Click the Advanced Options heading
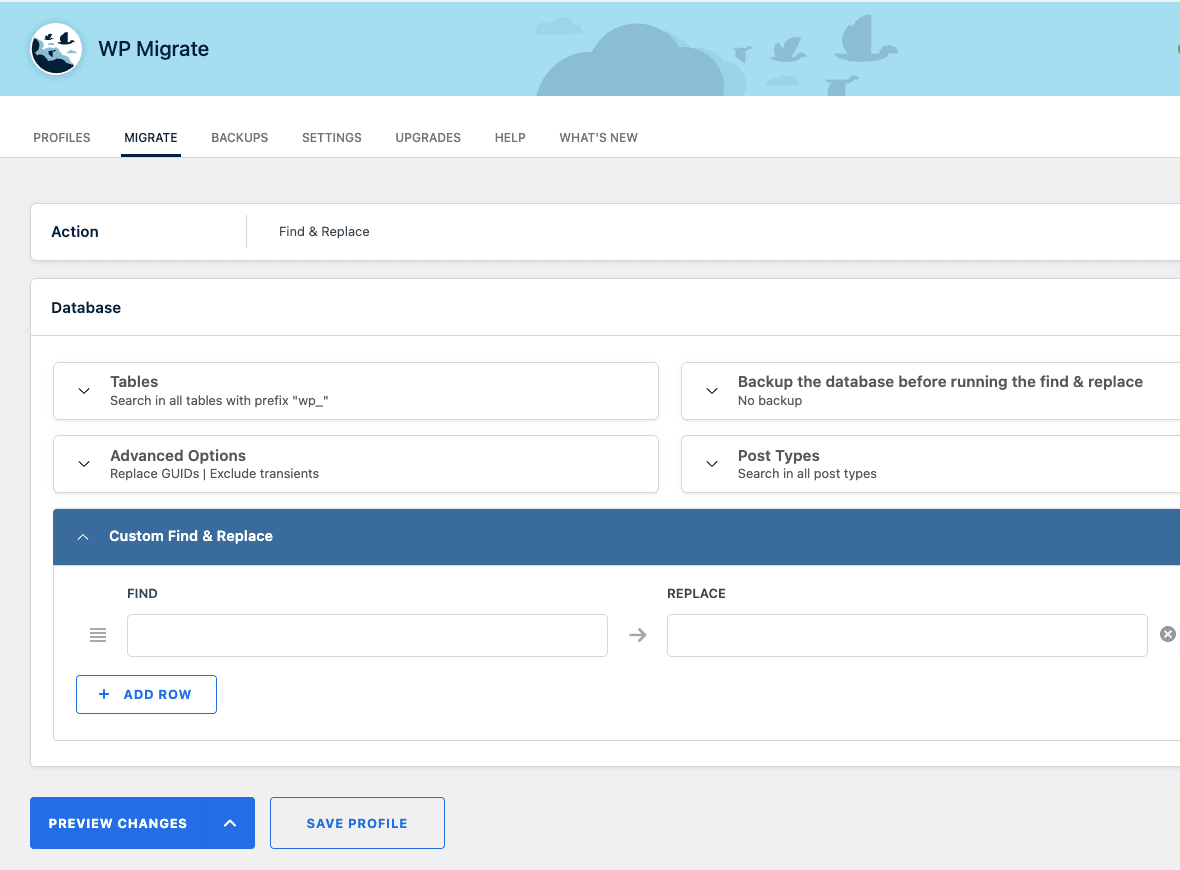This screenshot has height=870, width=1180. point(178,455)
